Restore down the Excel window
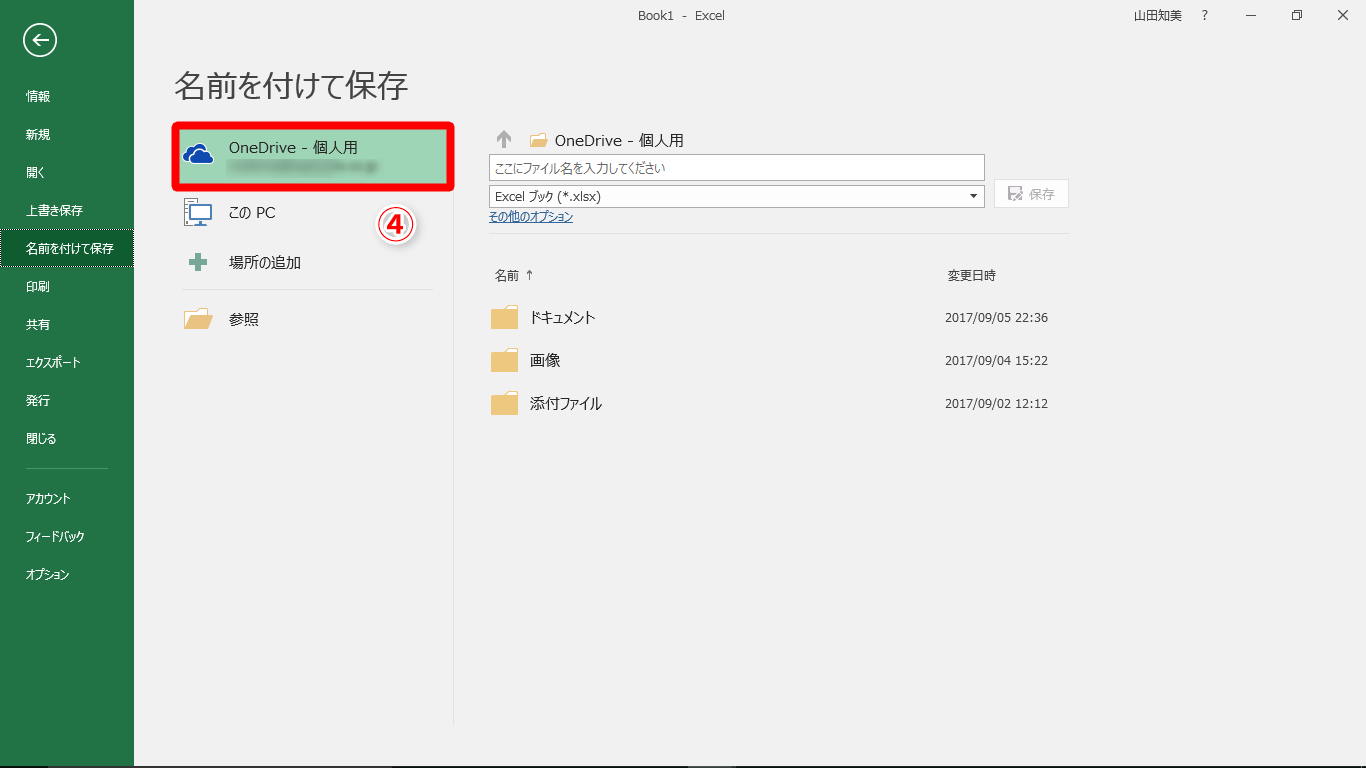 pyautogui.click(x=1297, y=15)
